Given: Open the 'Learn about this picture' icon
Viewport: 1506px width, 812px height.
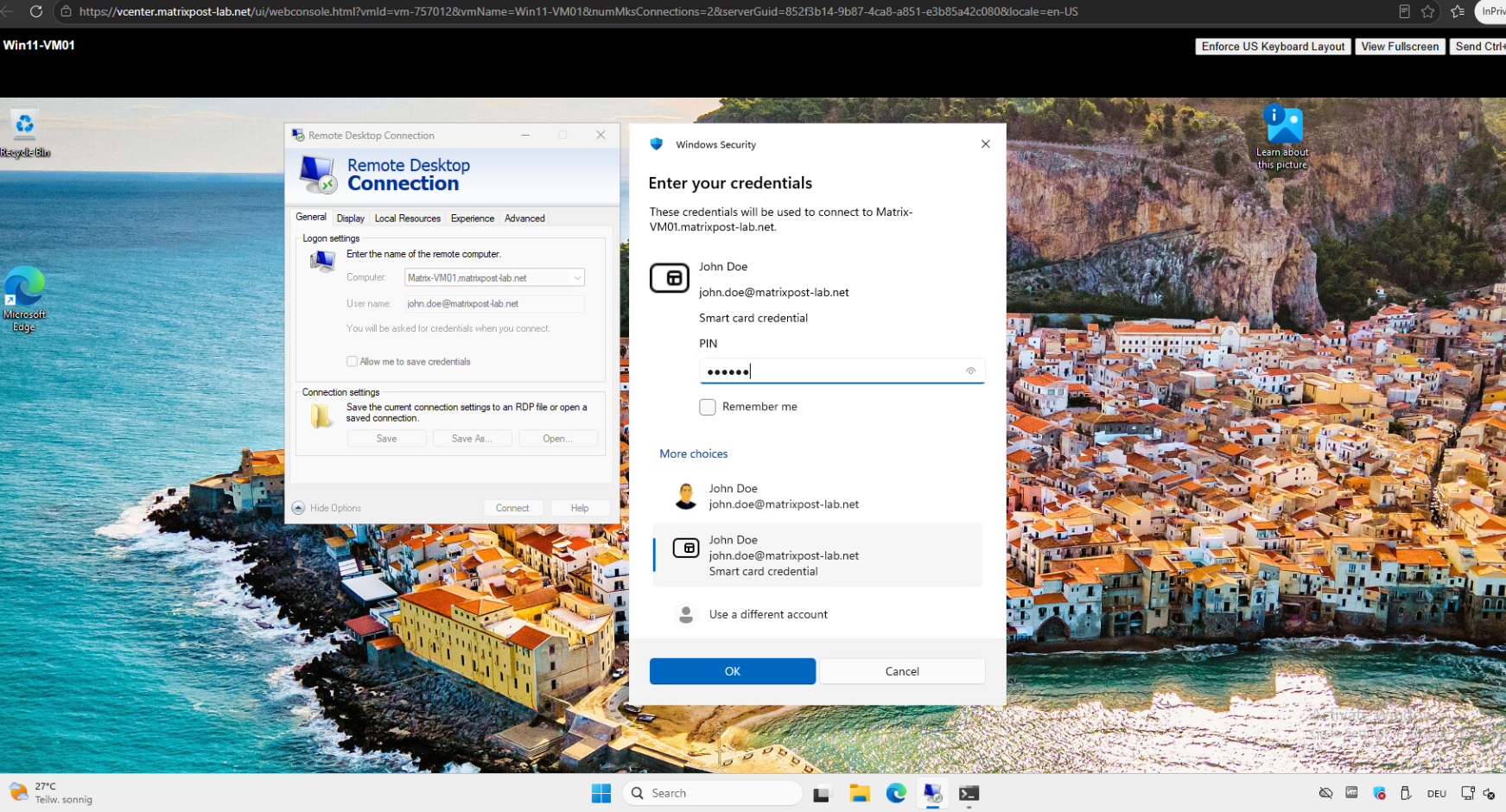Looking at the screenshot, I should point(1283,137).
